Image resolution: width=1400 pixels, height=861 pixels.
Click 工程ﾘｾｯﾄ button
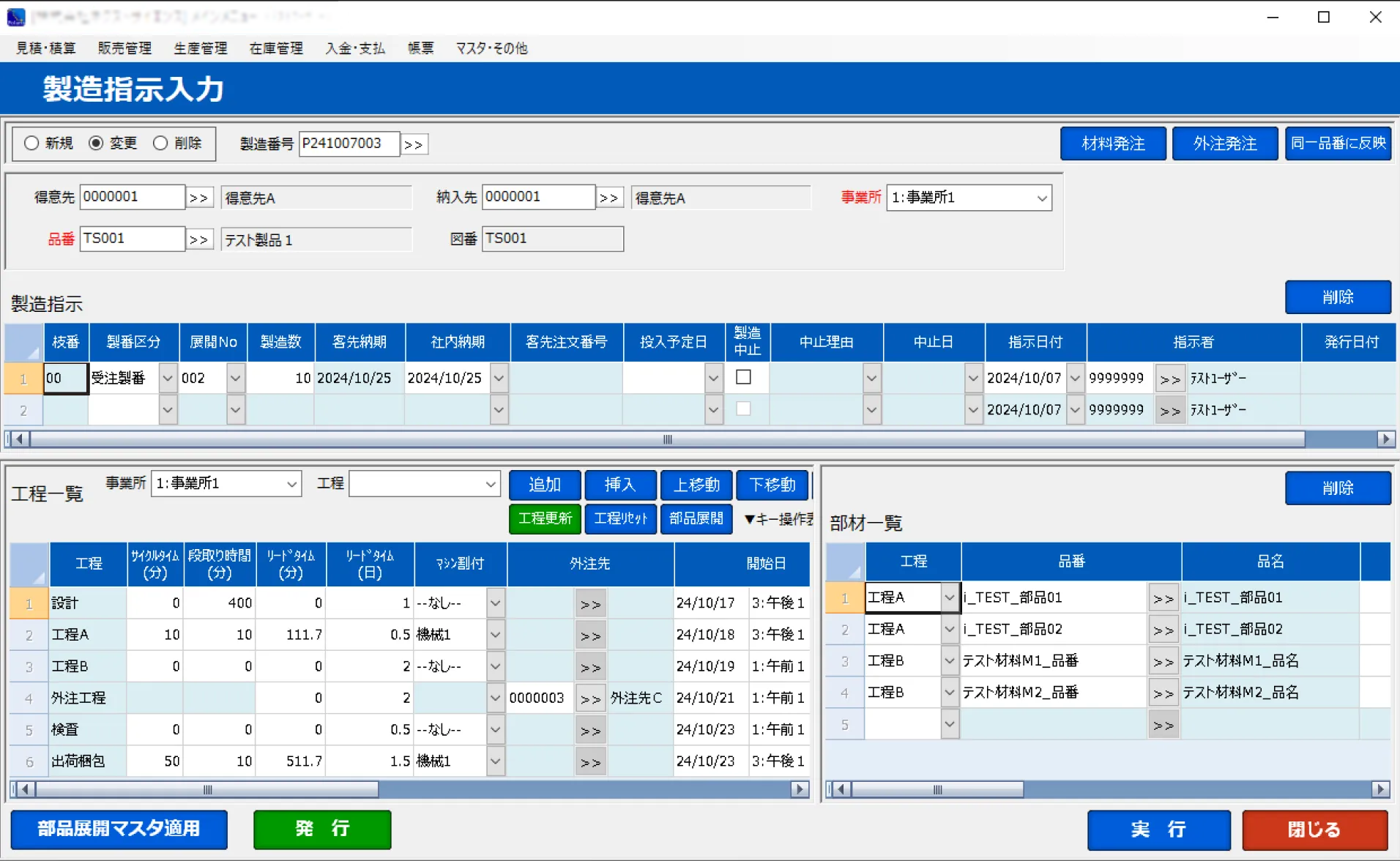tap(620, 519)
